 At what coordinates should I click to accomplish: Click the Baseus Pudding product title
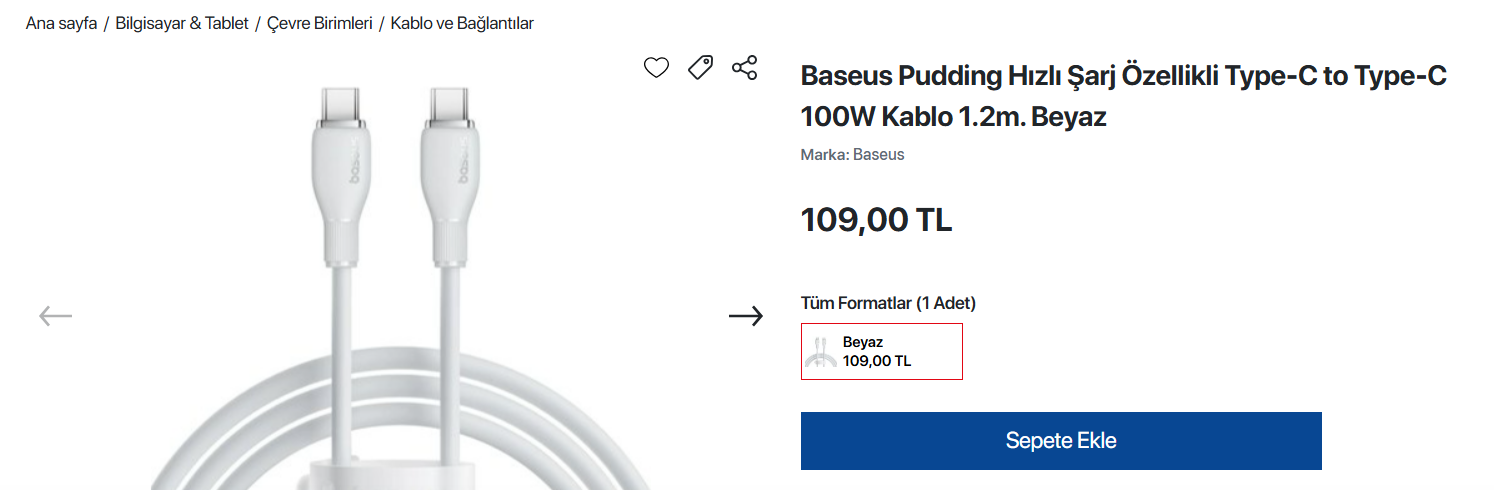click(1124, 96)
